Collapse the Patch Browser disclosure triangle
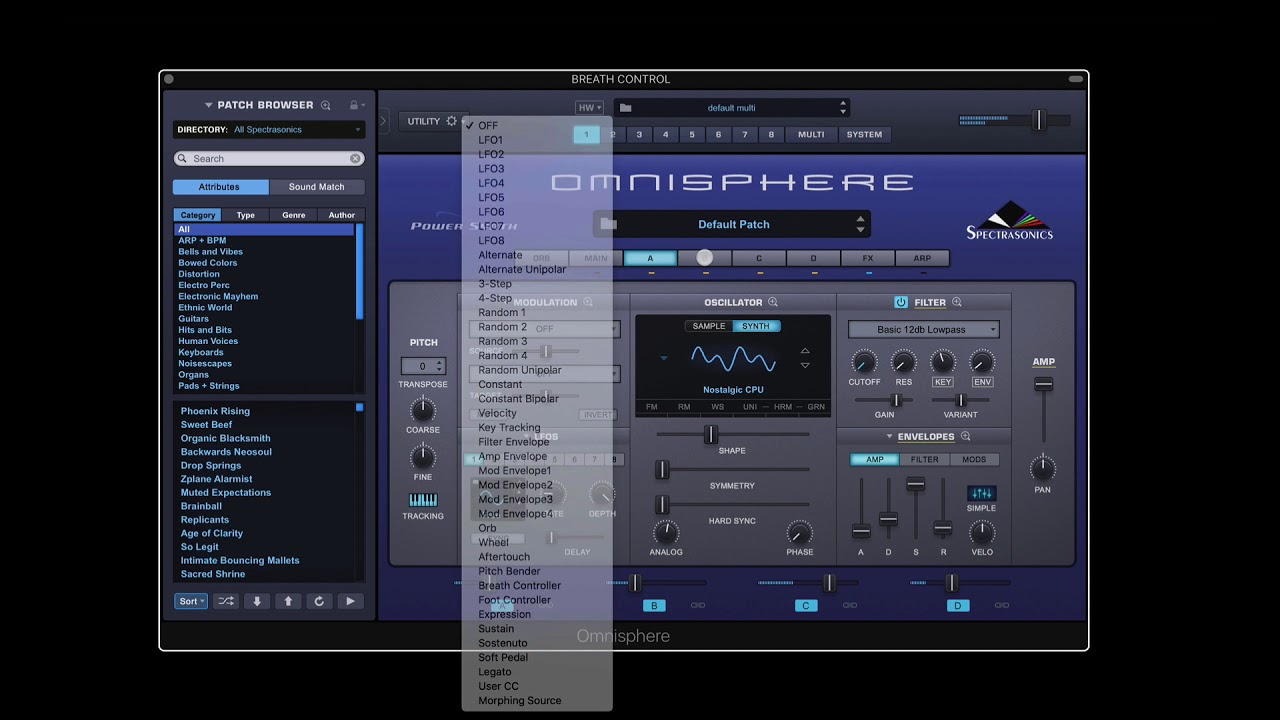The image size is (1280, 720). 209,105
